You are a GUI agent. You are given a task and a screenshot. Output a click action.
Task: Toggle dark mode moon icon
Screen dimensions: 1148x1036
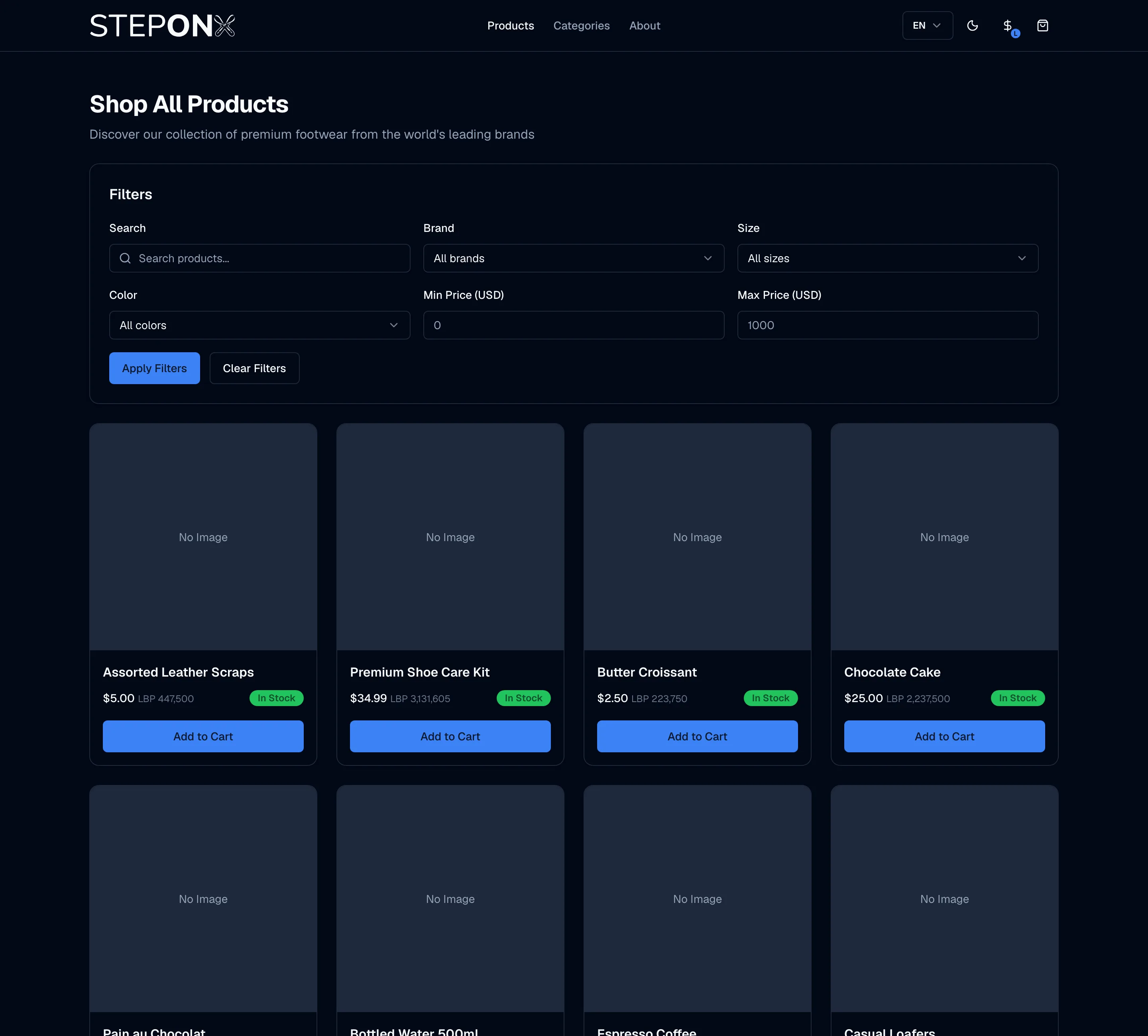pos(973,26)
